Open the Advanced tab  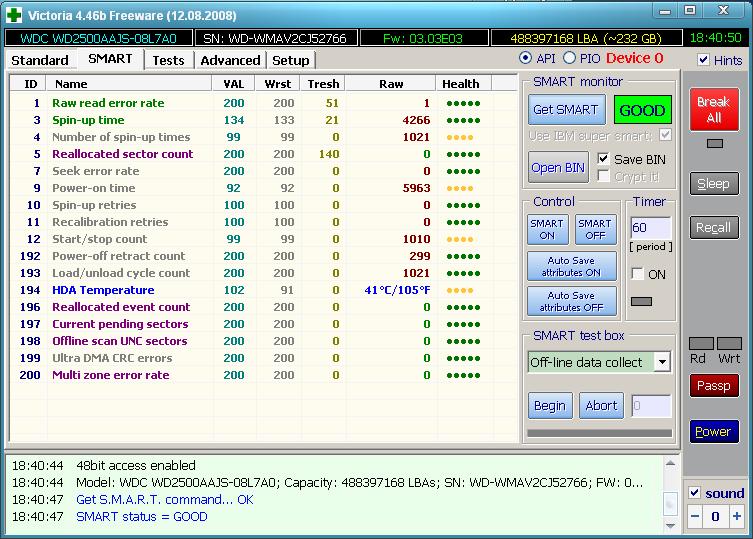point(230,61)
